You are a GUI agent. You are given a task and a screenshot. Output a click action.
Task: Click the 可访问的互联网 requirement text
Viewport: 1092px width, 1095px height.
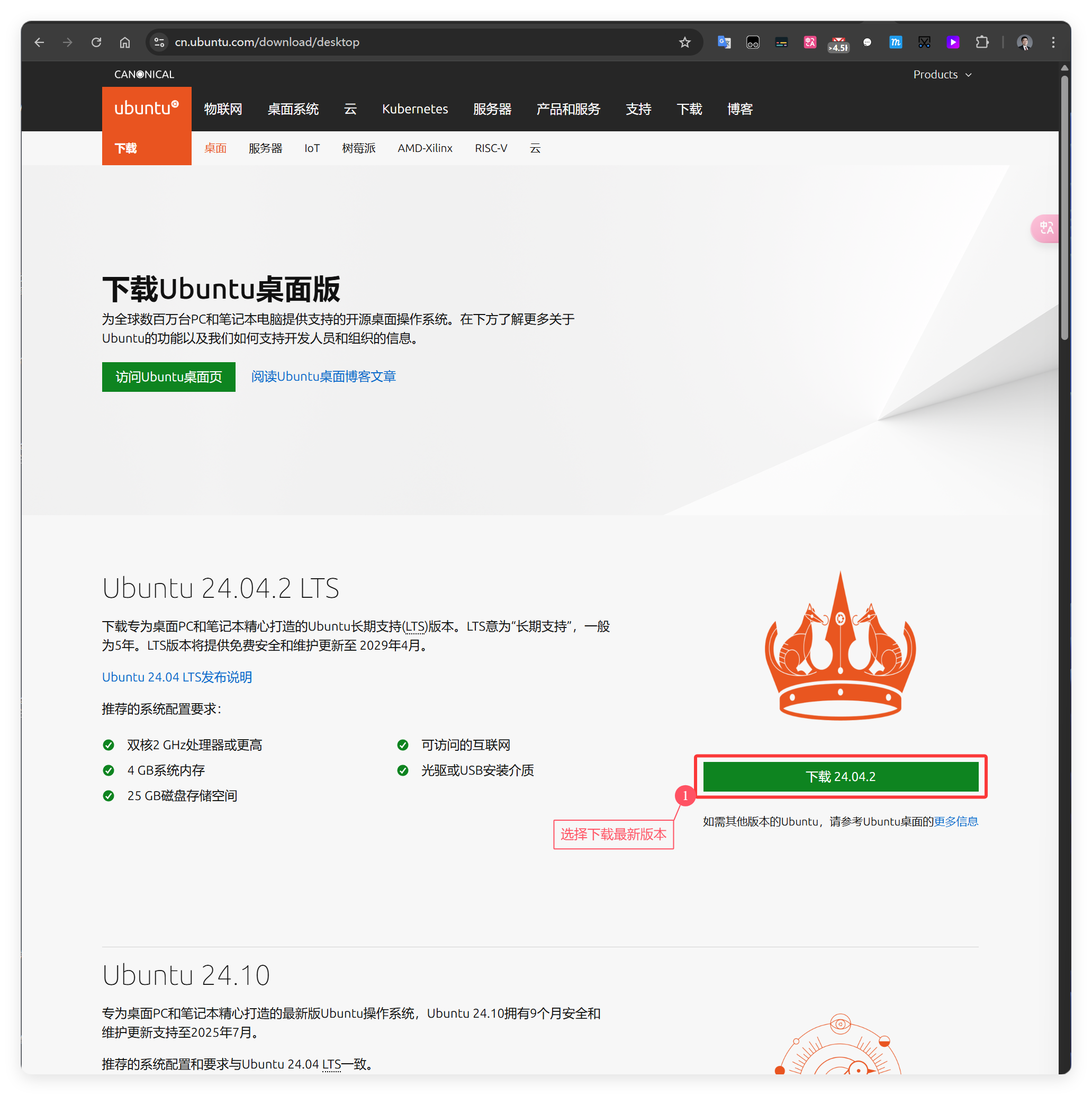466,744
